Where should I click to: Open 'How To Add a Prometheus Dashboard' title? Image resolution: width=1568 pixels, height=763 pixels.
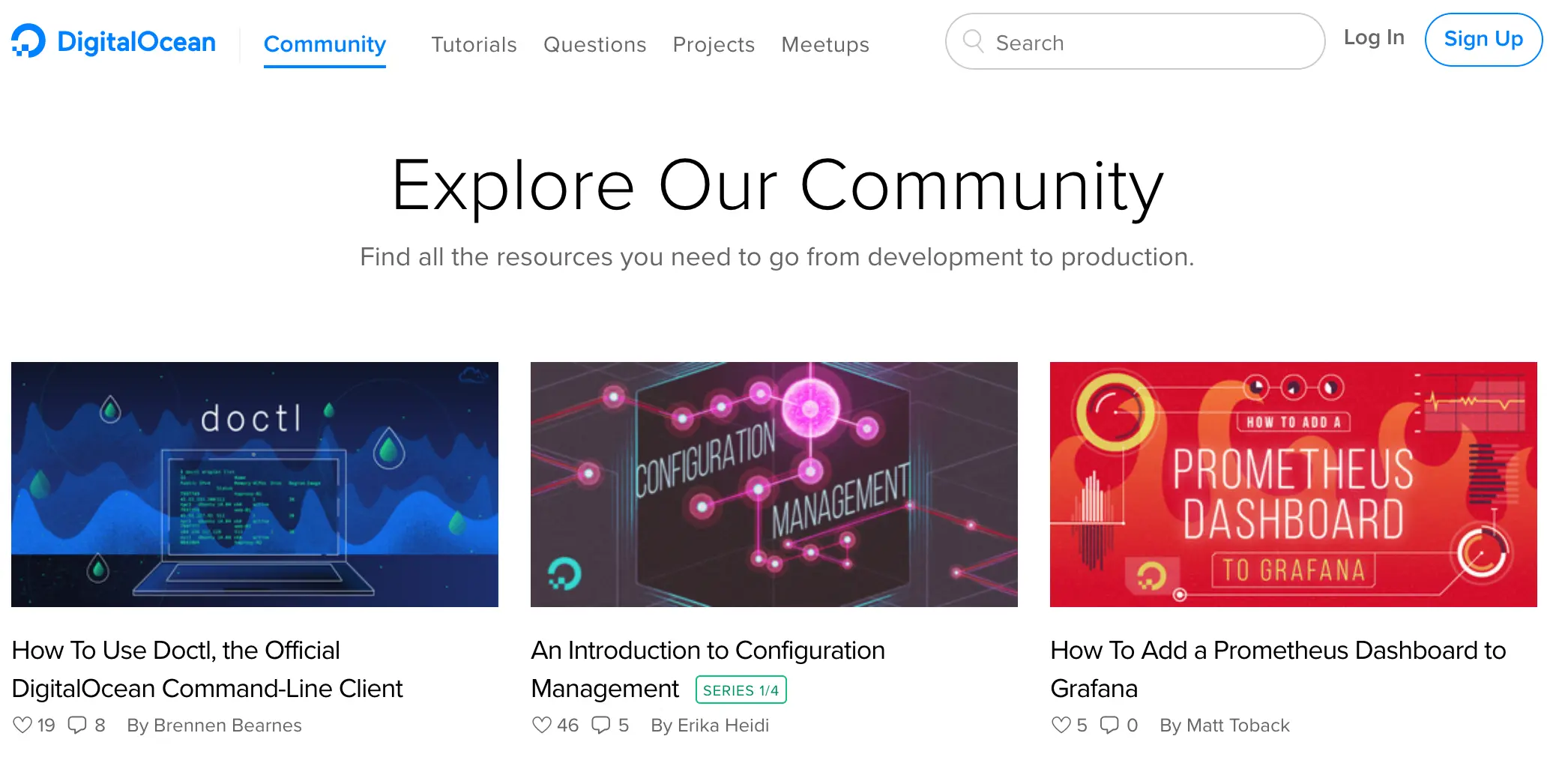(1278, 669)
